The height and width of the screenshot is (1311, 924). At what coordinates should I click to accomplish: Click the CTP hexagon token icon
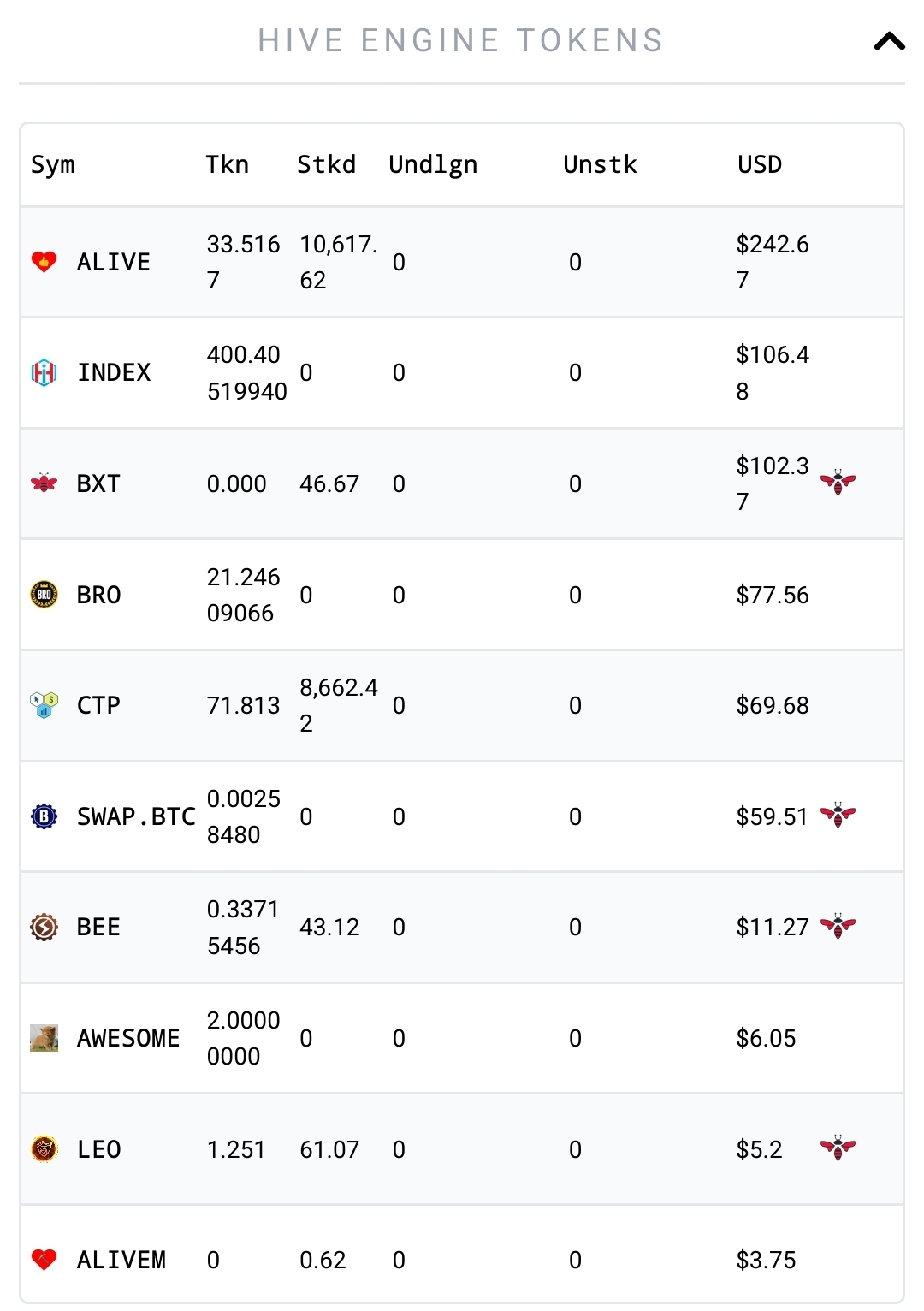click(x=44, y=705)
